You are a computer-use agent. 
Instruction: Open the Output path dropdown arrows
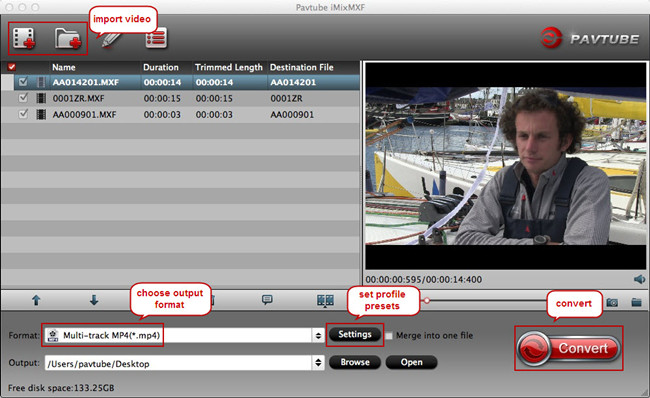tap(318, 363)
